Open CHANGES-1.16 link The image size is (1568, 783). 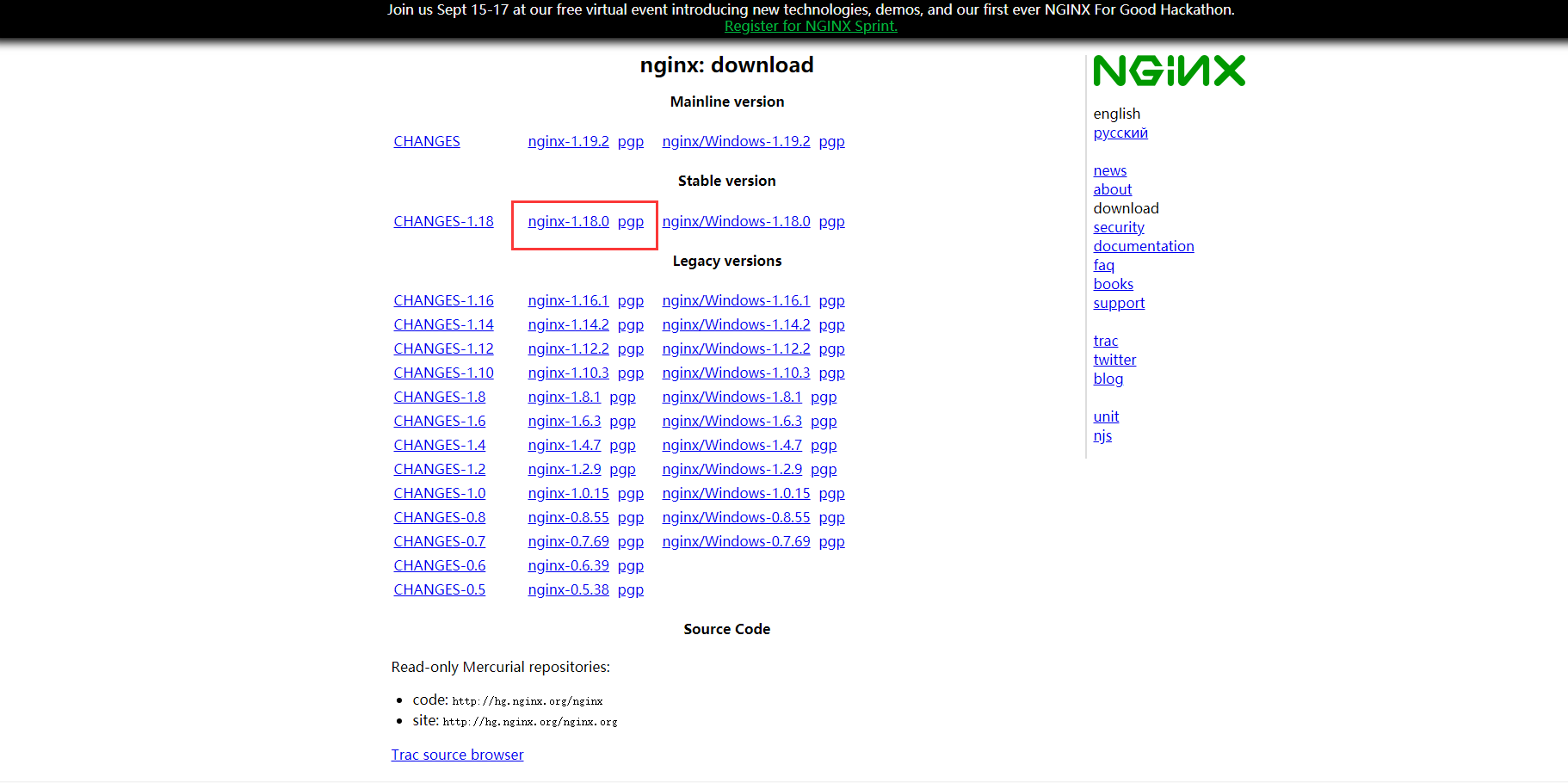[443, 300]
